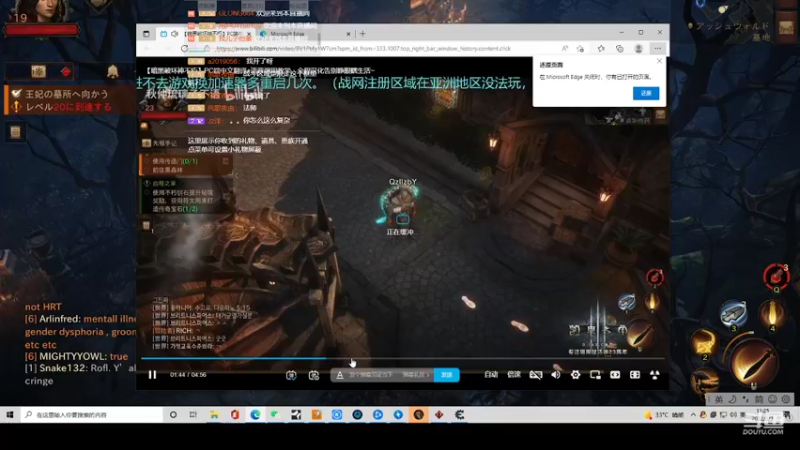
Task: Click the potion icon with Q hotkey
Action: (777, 277)
